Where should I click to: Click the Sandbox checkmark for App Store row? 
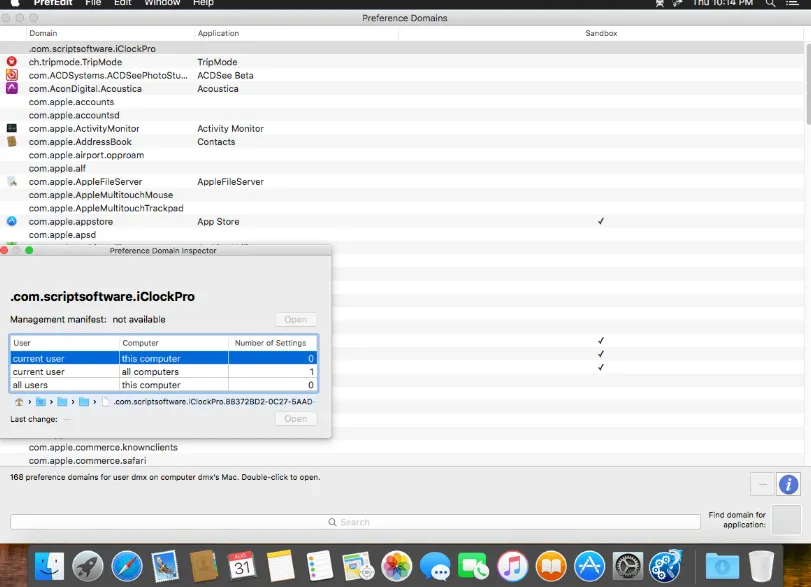tap(601, 221)
